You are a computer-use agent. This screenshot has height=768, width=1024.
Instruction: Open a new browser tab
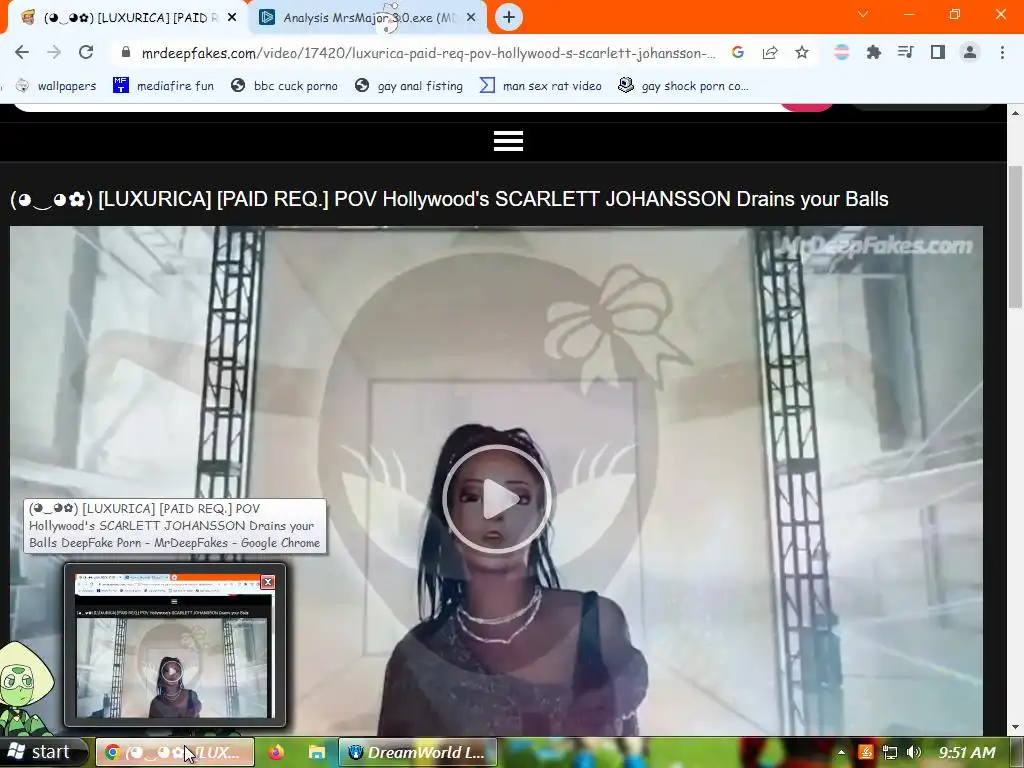(x=509, y=18)
